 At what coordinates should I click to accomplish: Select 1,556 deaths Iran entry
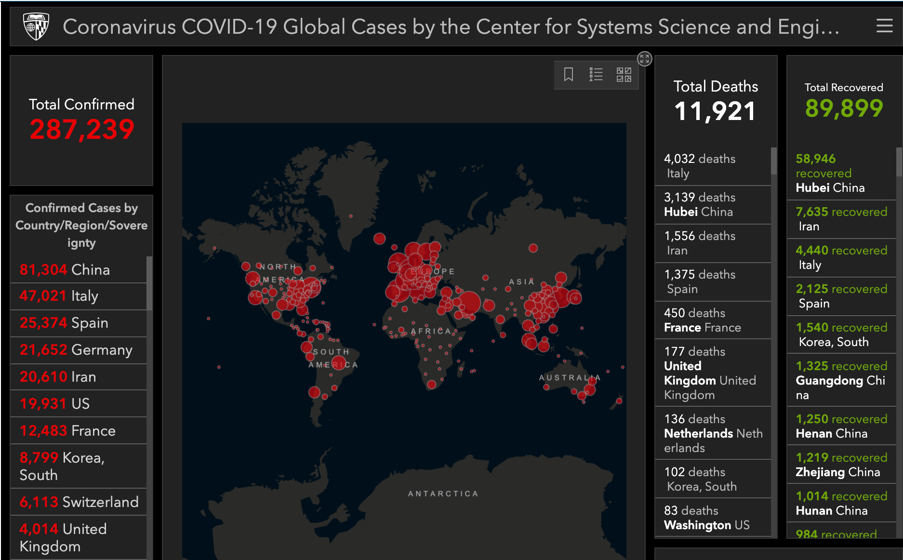pos(713,244)
